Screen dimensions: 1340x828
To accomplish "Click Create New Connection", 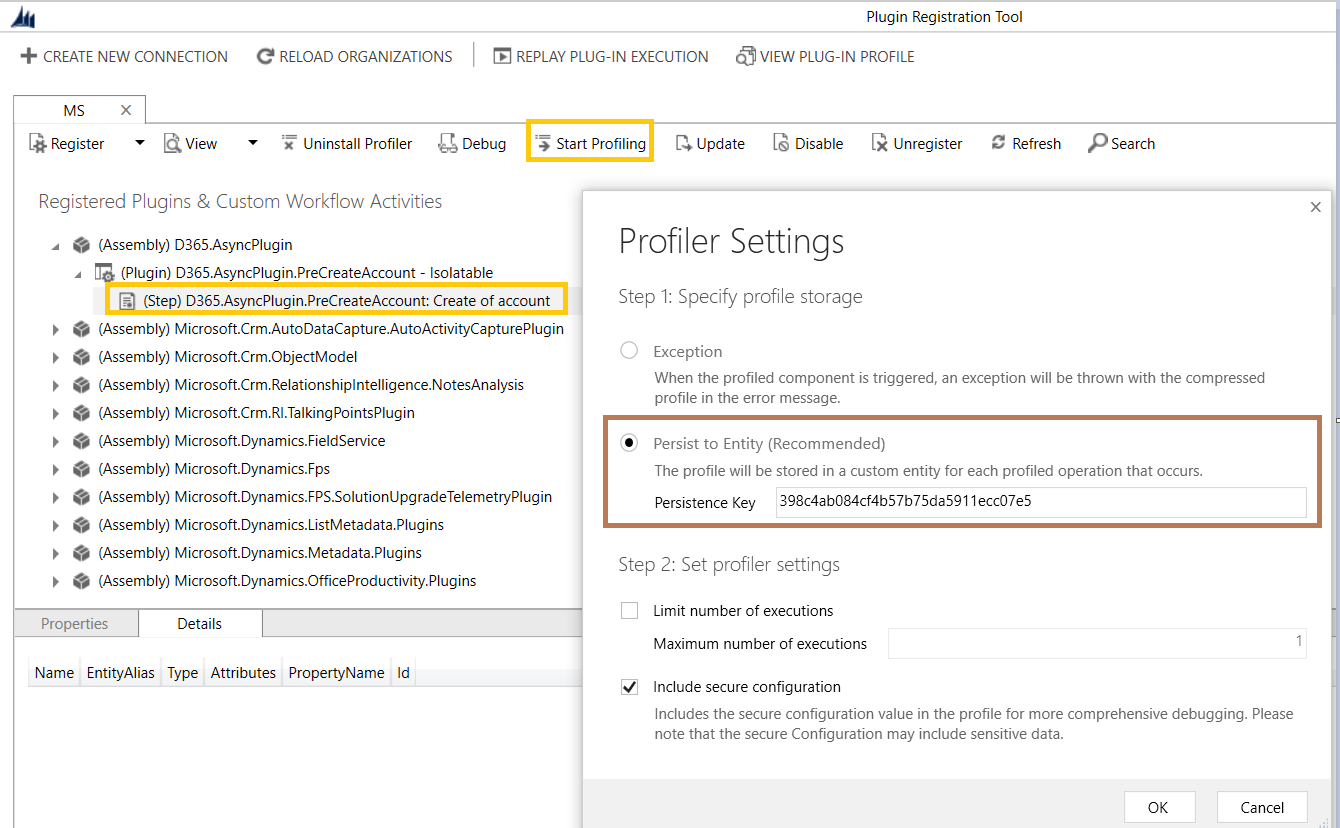I will (123, 56).
